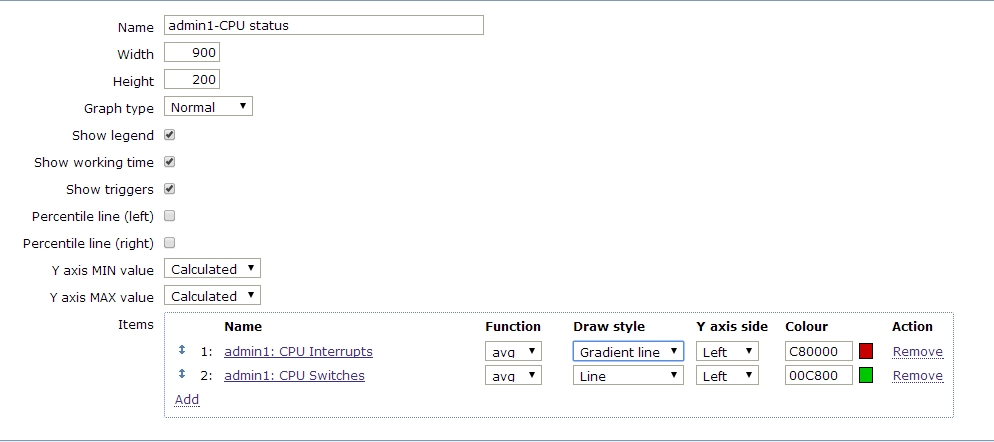Click the sort handle for CPU Interrupts row
Viewport: 994px width, 442px height.
182,350
